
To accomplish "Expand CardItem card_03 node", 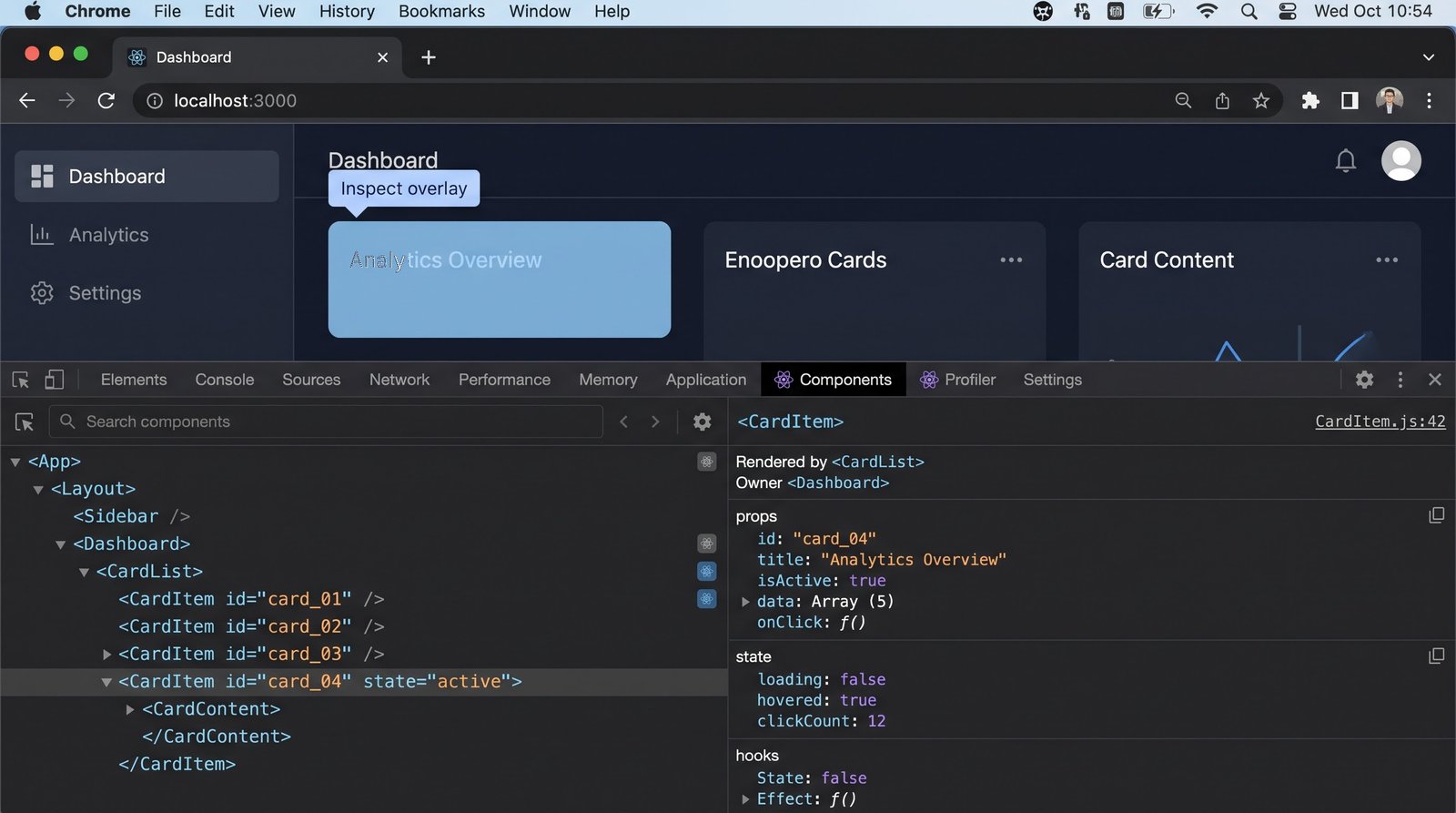I will tap(106, 655).
